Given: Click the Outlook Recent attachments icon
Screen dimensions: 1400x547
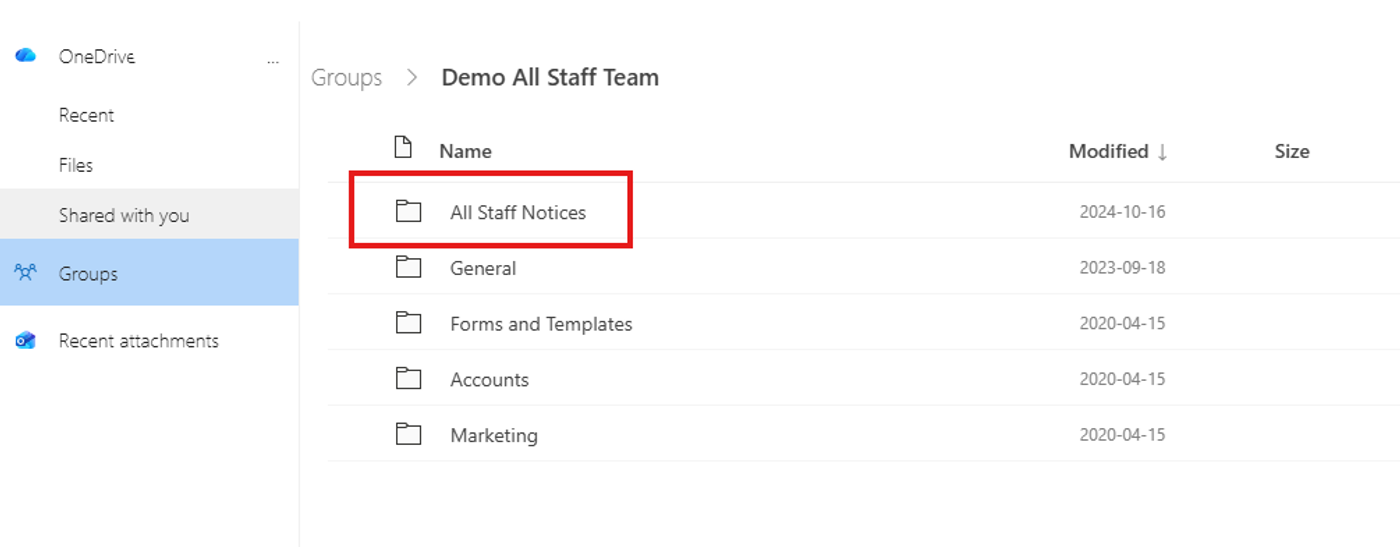Looking at the screenshot, I should [x=25, y=341].
